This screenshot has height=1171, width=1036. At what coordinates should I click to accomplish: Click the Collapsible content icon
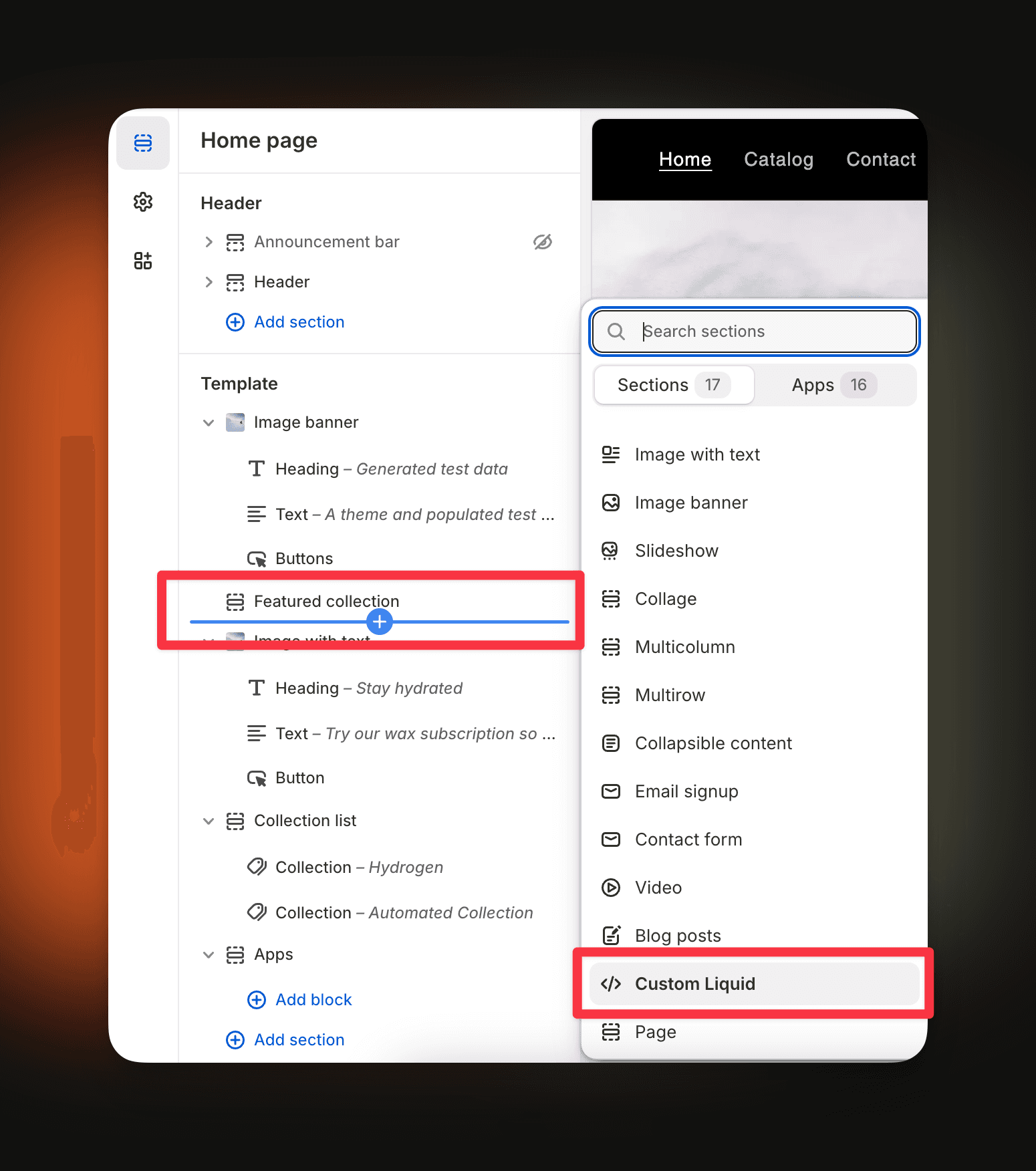611,743
